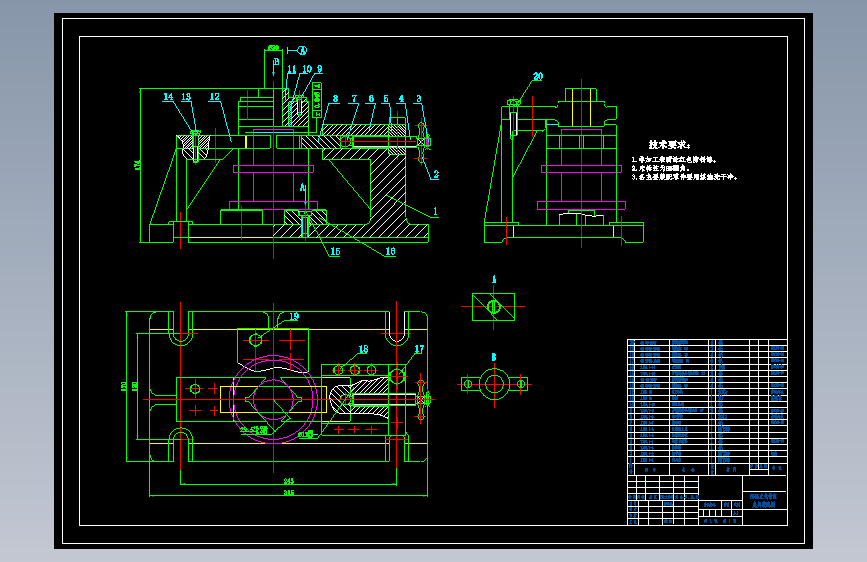
Task: Click the 技术要求 heading text
Action: (670, 145)
